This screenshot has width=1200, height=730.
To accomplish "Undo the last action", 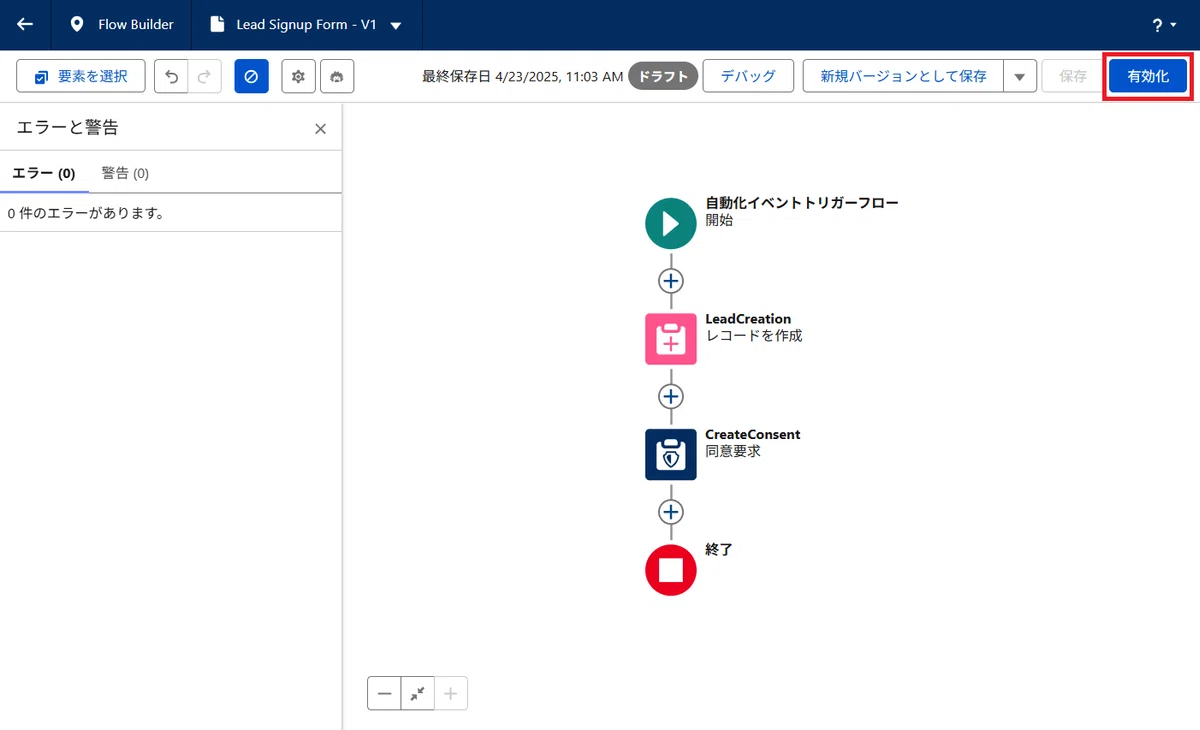I will tap(171, 76).
